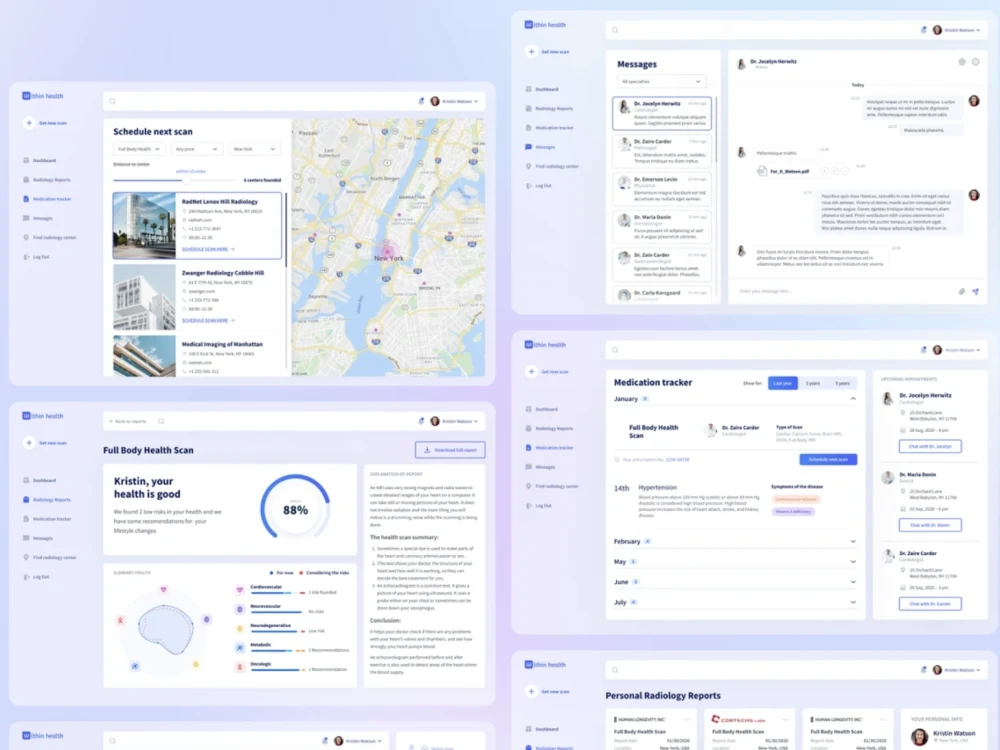Image resolution: width=1000 pixels, height=750 pixels.
Task: Click the radiology center list scrollbar
Action: (x=286, y=230)
